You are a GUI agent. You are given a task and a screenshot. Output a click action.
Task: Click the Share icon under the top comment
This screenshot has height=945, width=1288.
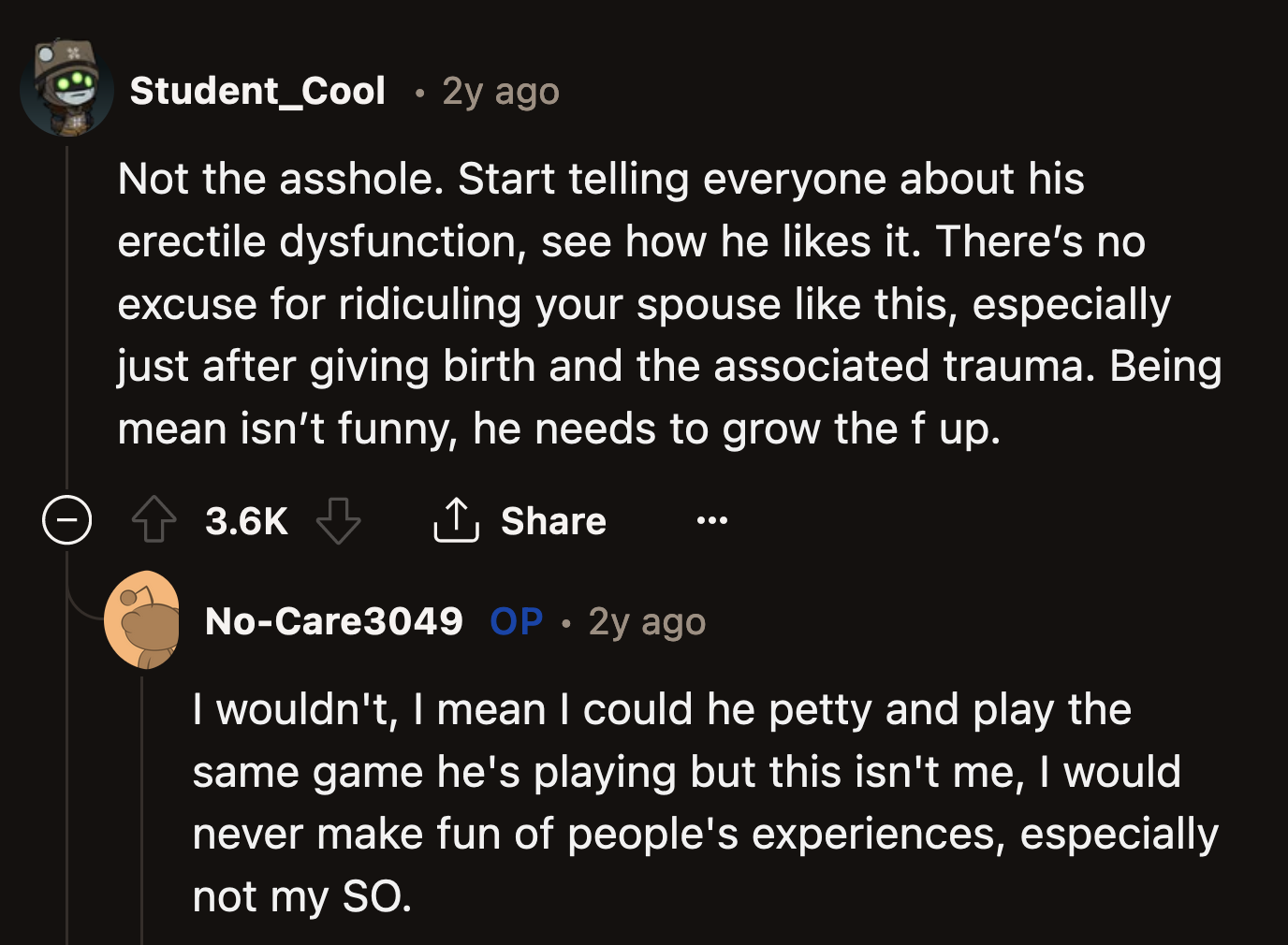tap(456, 520)
